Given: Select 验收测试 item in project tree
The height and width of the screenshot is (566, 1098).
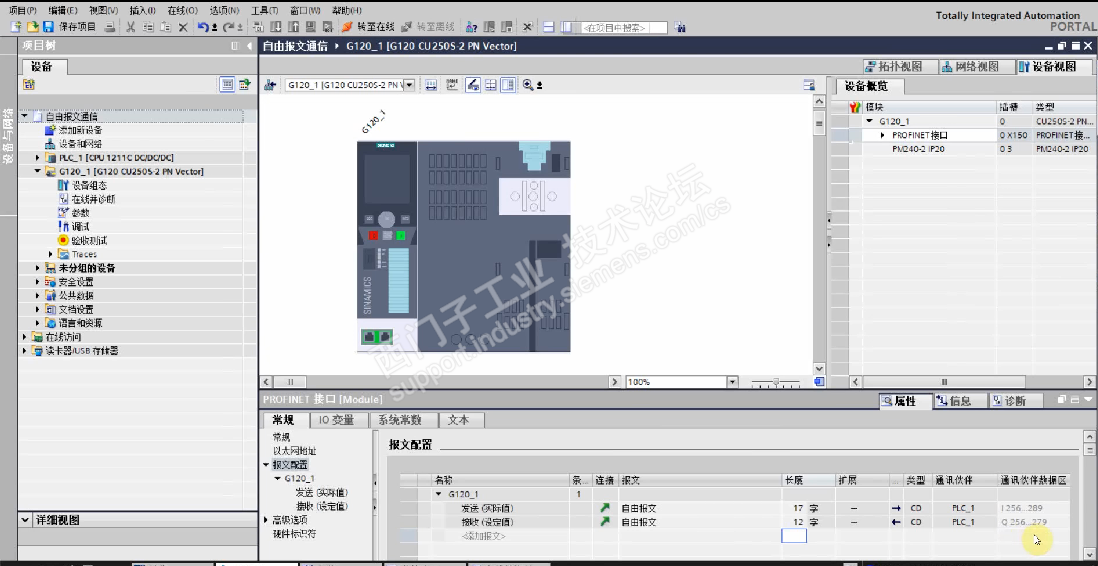Looking at the screenshot, I should pos(88,240).
